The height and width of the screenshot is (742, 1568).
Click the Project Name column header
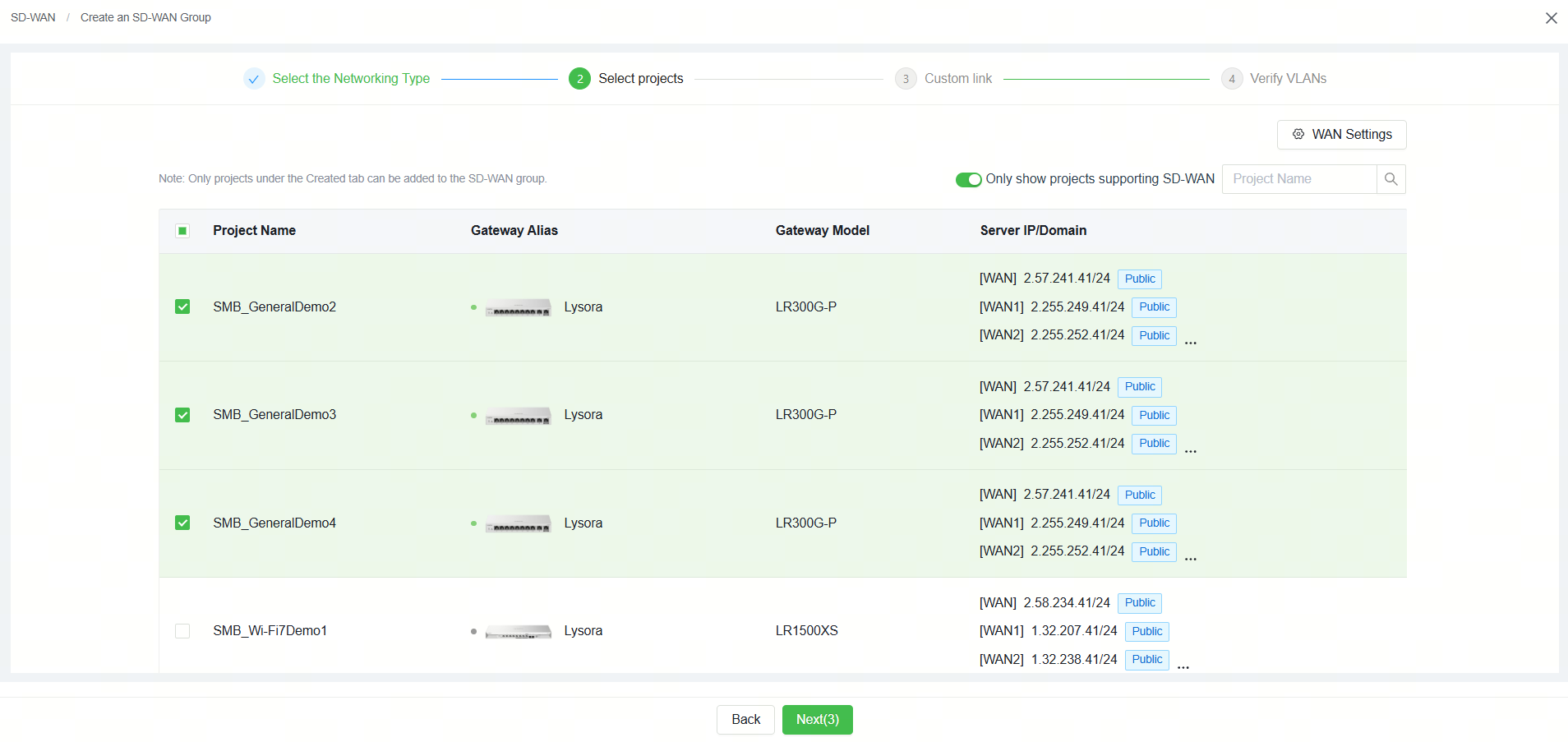(254, 231)
